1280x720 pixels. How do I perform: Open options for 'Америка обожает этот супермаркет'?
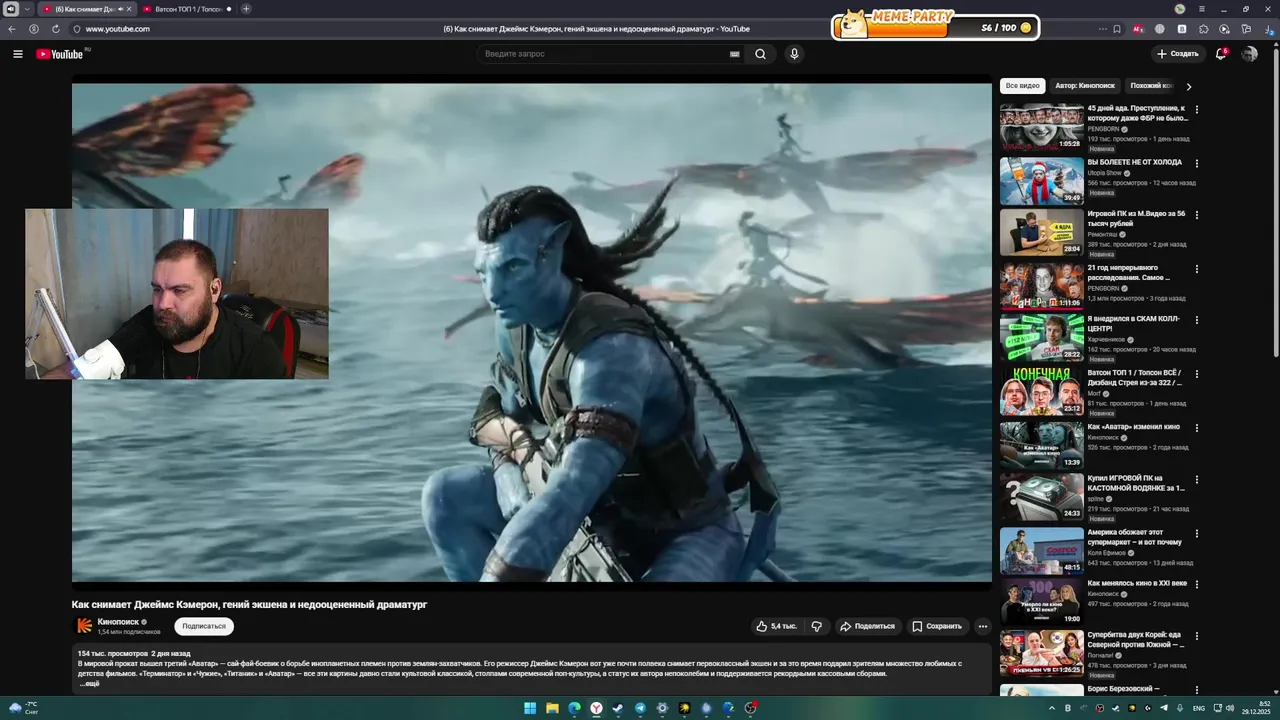tap(1197, 532)
